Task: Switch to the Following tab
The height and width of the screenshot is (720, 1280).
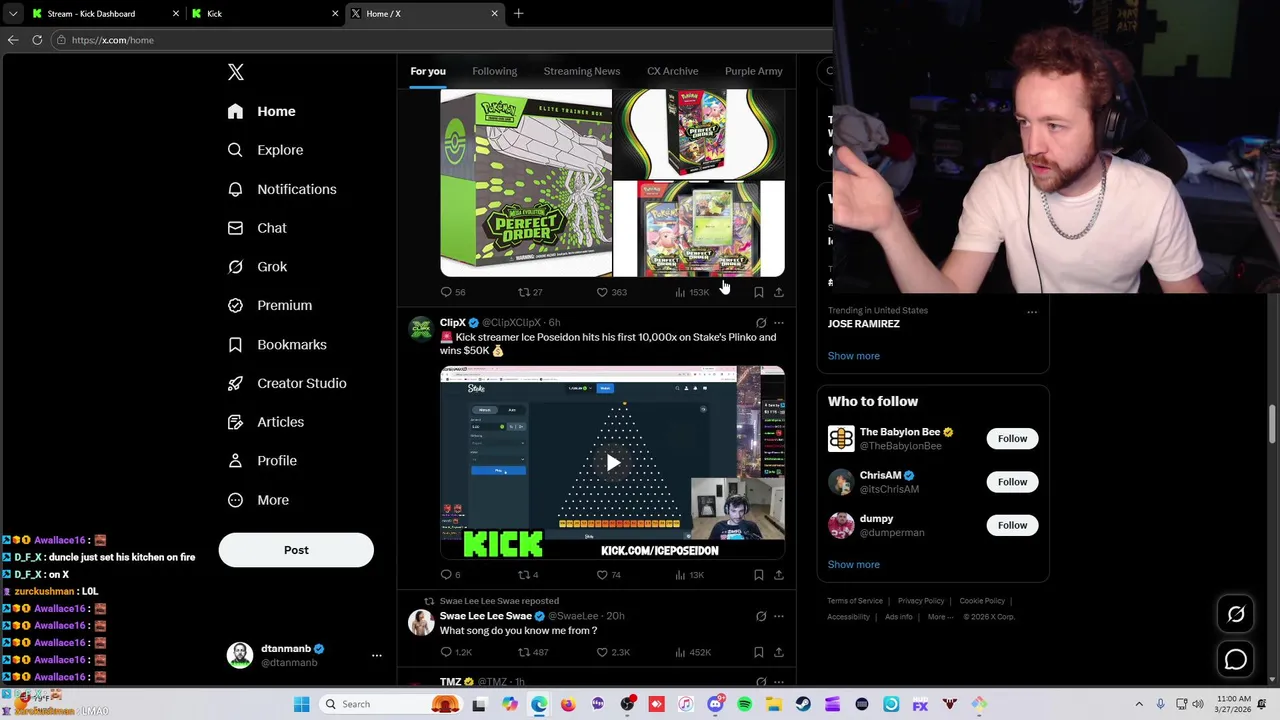Action: 495,71
